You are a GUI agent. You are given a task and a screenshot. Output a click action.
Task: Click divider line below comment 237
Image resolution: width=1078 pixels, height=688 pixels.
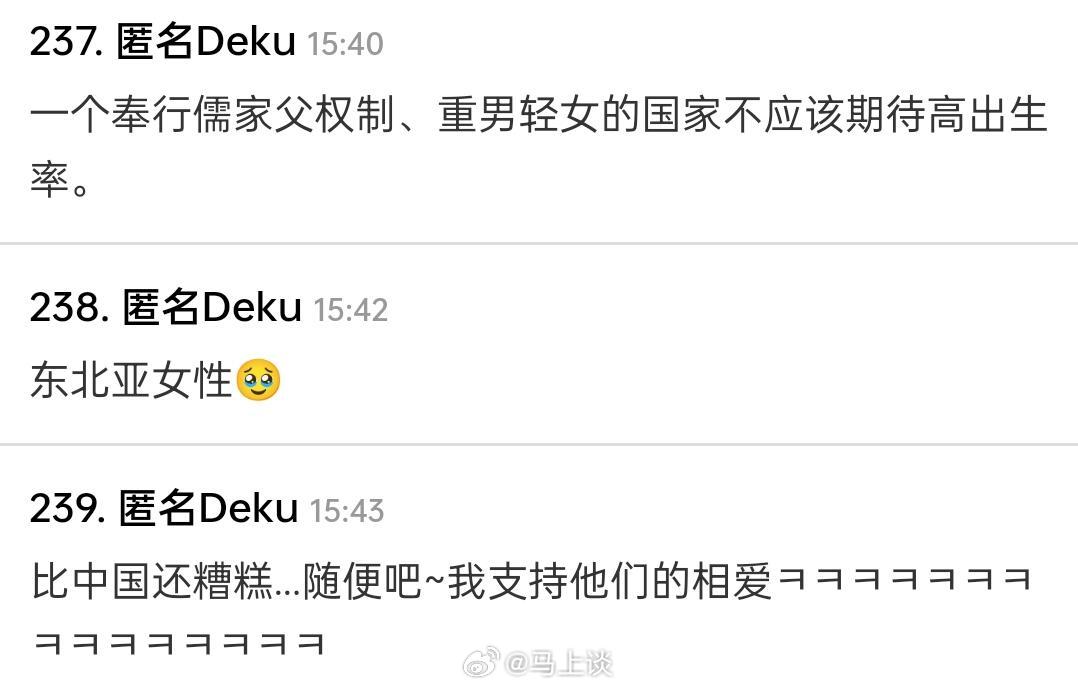pos(539,243)
